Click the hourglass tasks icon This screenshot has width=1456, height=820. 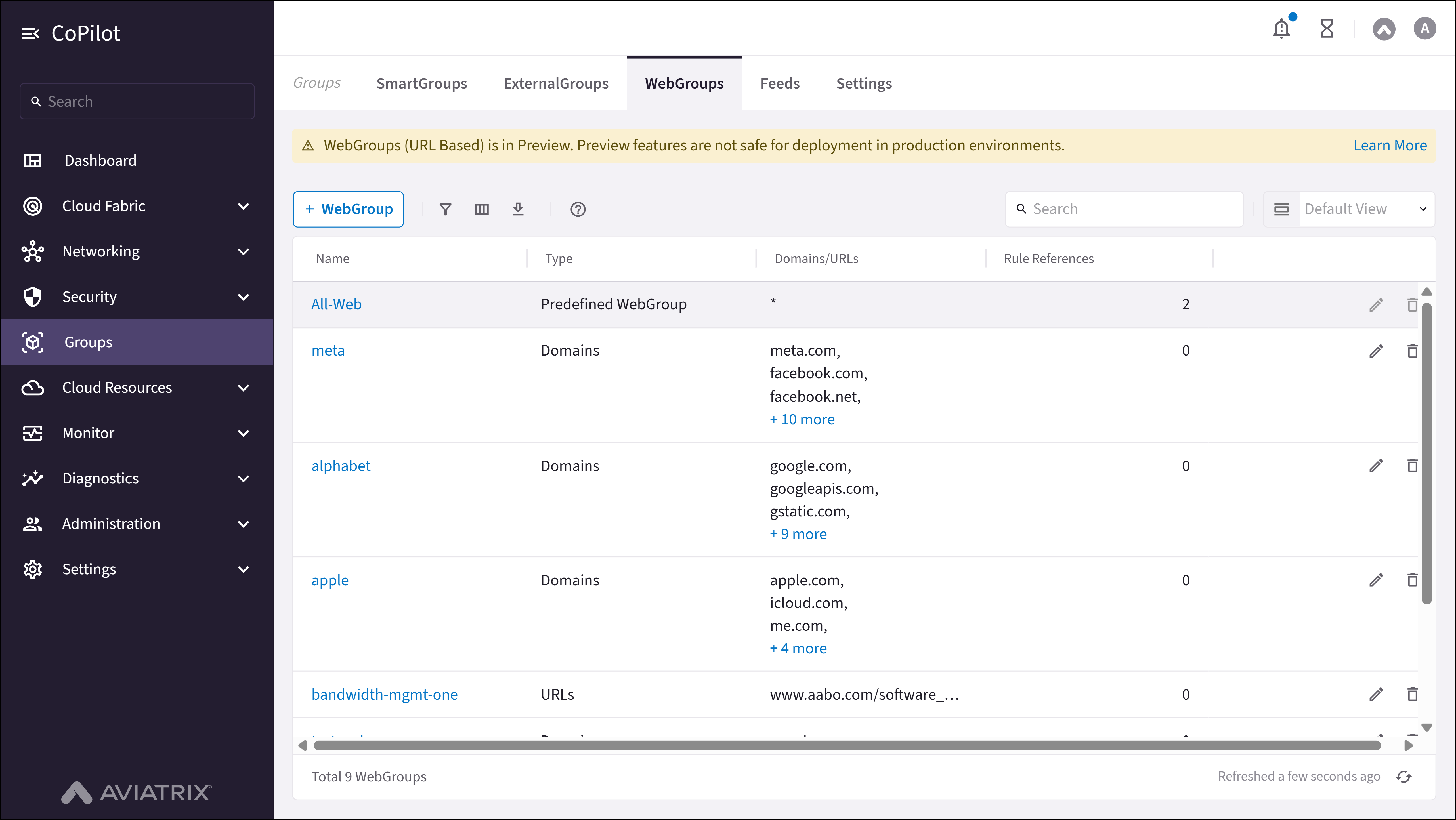1327,28
